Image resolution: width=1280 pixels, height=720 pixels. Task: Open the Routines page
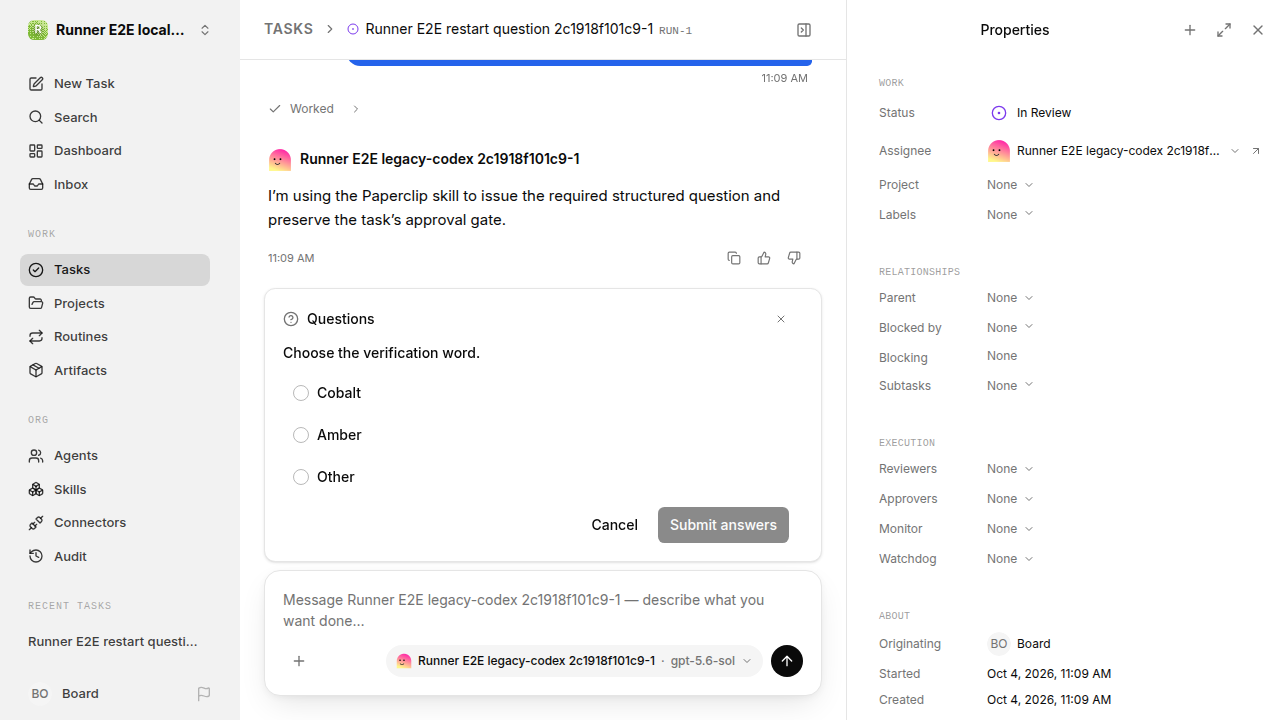(x=115, y=337)
